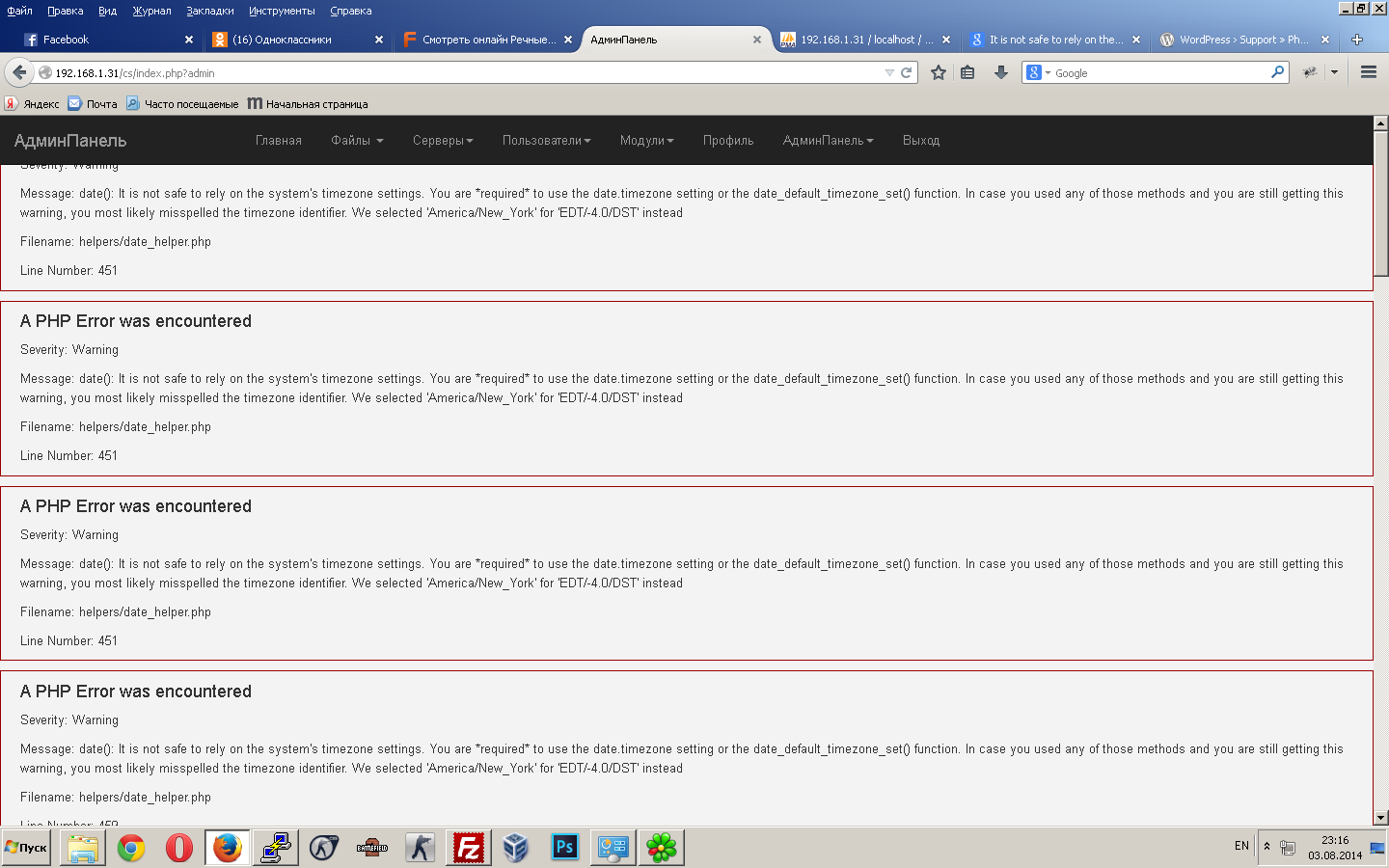Click the Выход logout link
The image size is (1389, 868).
[921, 141]
